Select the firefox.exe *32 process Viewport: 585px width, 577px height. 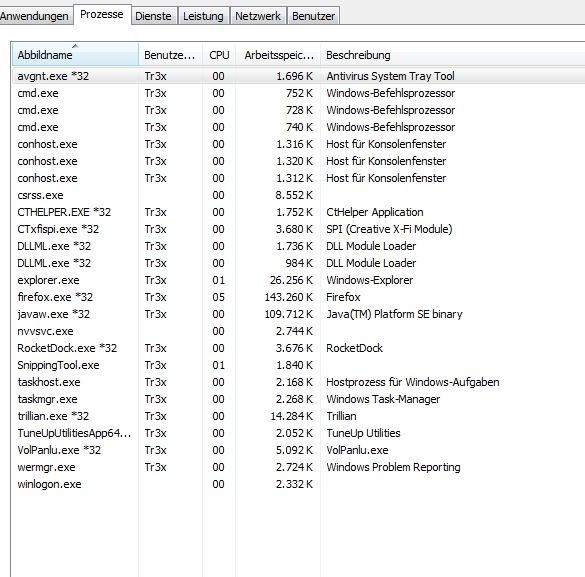[x=298, y=297]
